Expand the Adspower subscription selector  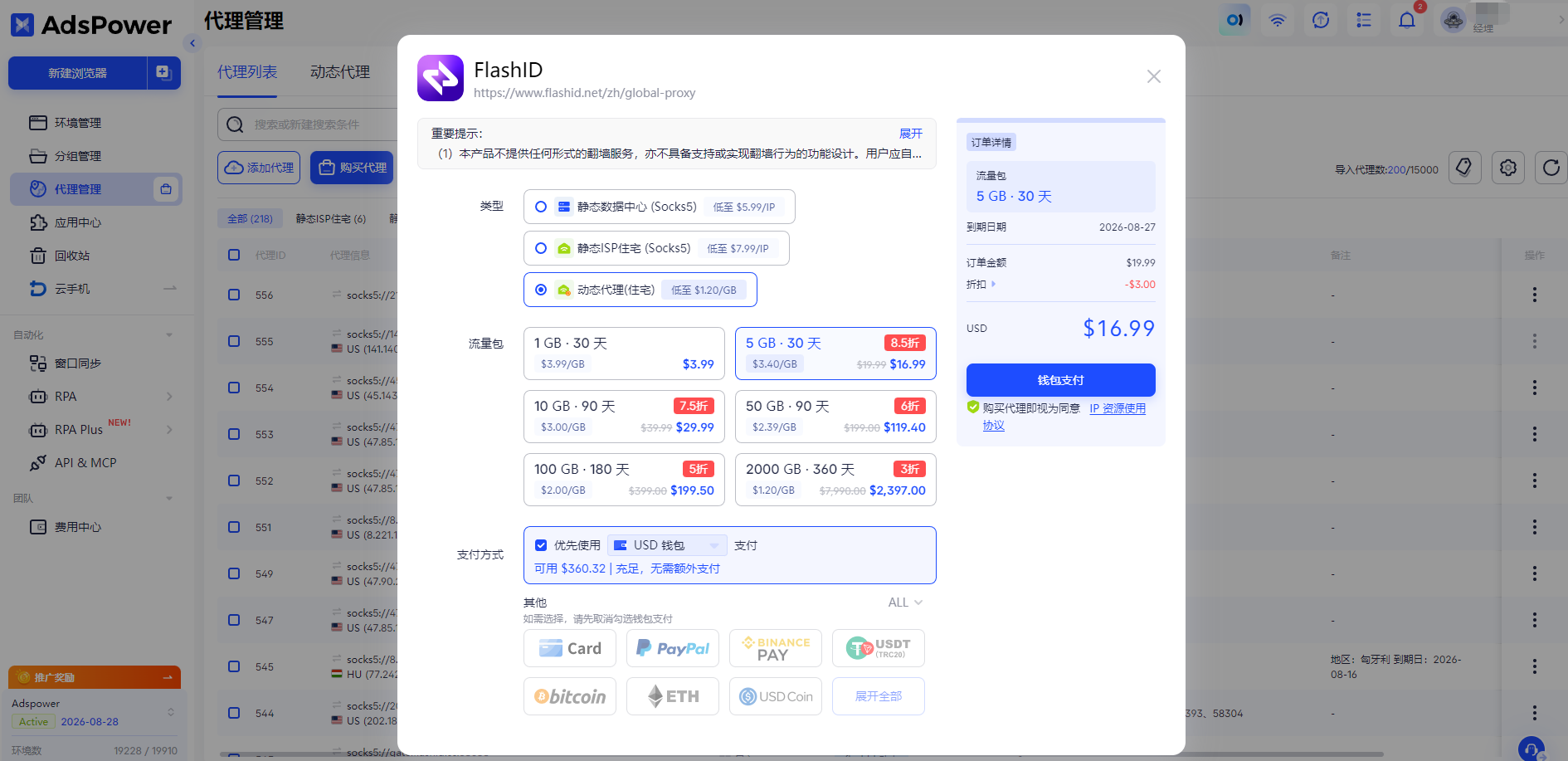tap(171, 712)
